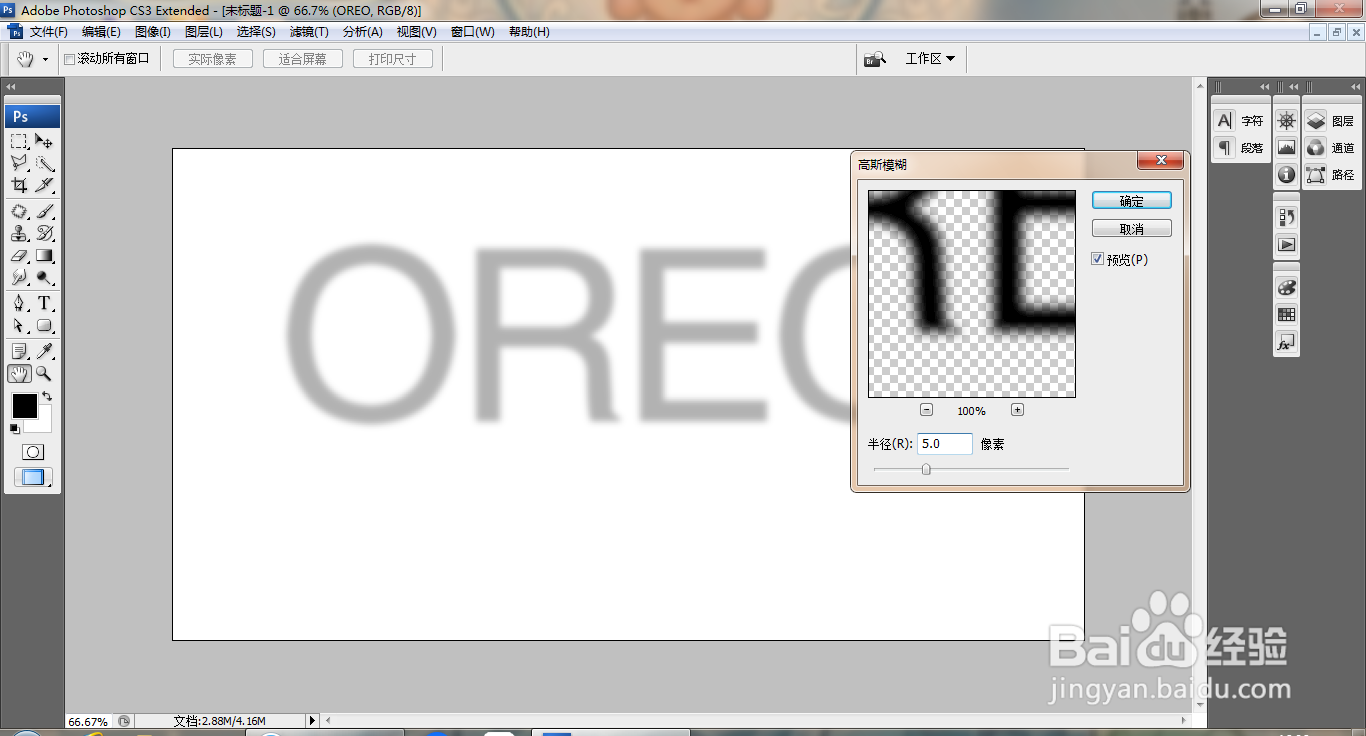The width and height of the screenshot is (1366, 736).
Task: Open the Info panel icon
Action: point(1286,175)
